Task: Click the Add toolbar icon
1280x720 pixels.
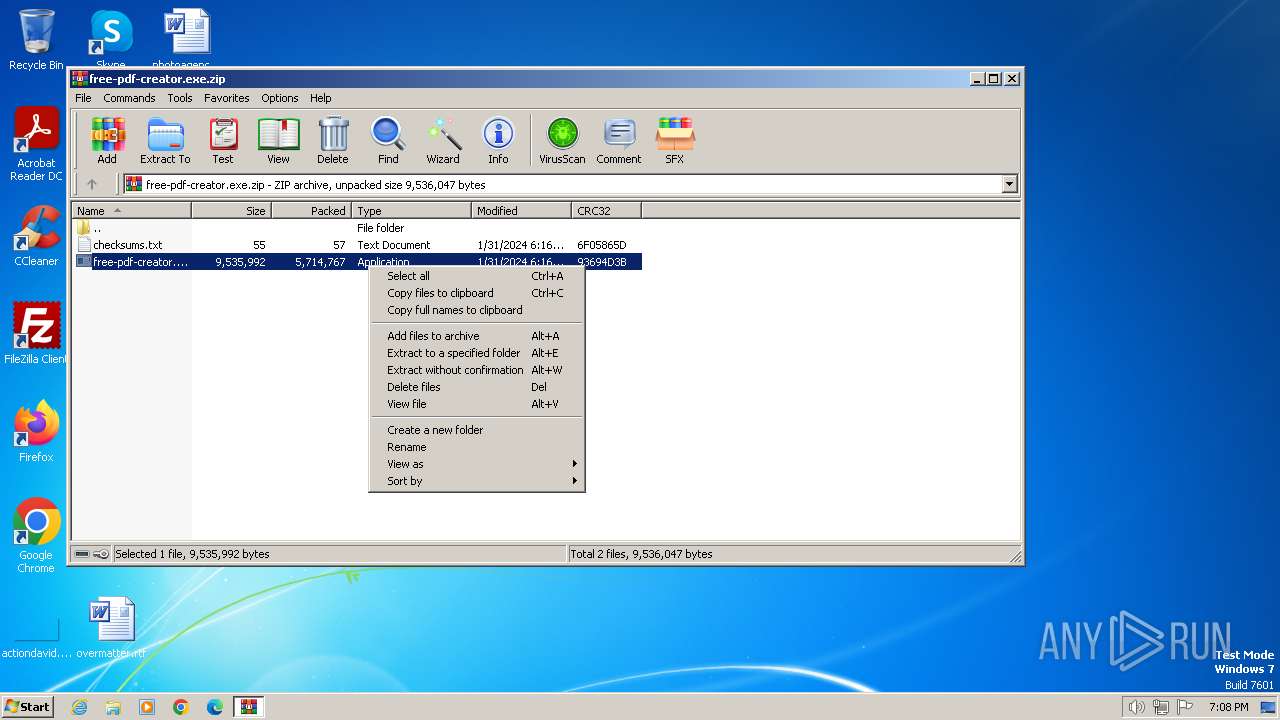Action: 107,140
